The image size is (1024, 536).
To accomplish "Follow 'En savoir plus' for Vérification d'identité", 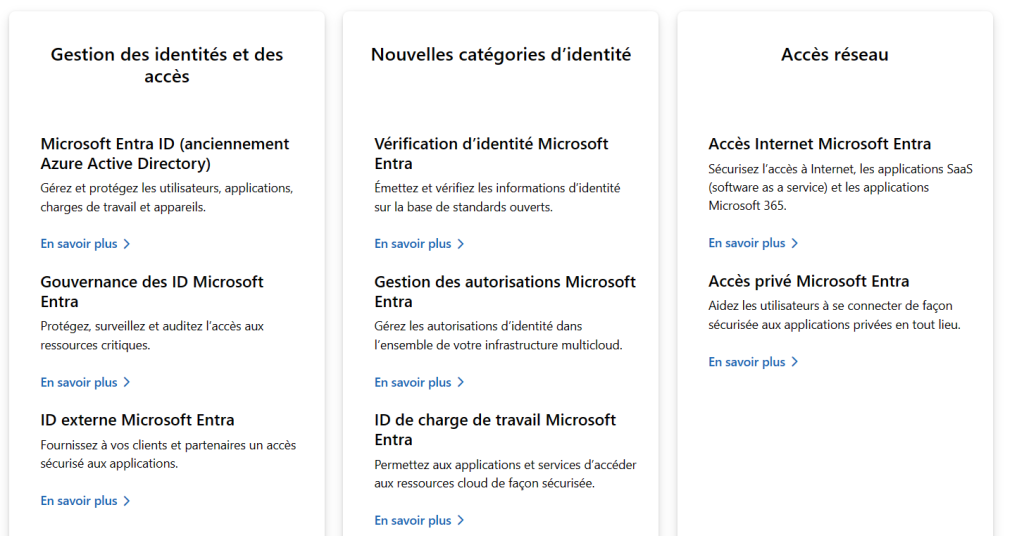I will (419, 244).
